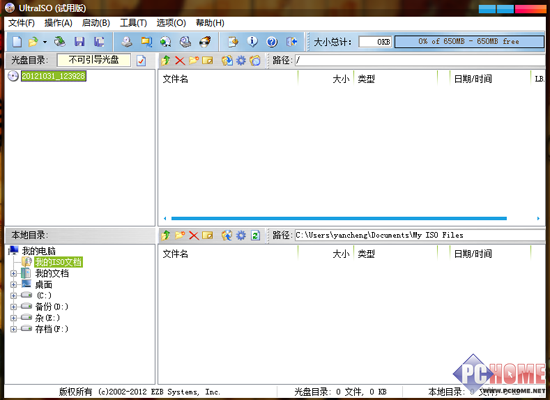Click the blue horizontal scrollbar in file list

tap(339, 218)
